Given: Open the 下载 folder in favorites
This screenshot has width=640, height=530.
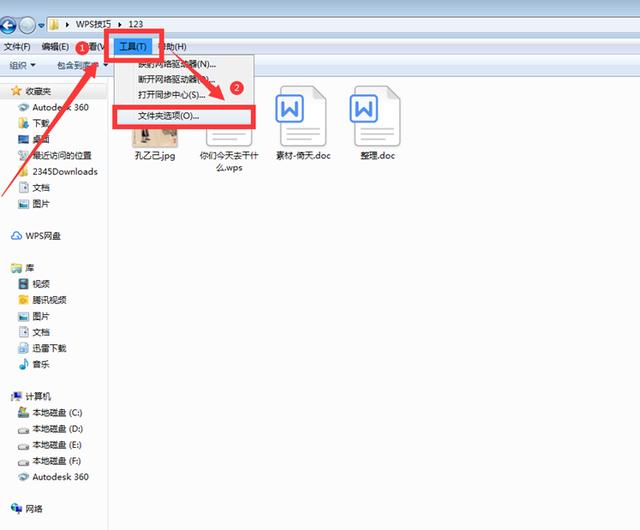Looking at the screenshot, I should click(41, 123).
